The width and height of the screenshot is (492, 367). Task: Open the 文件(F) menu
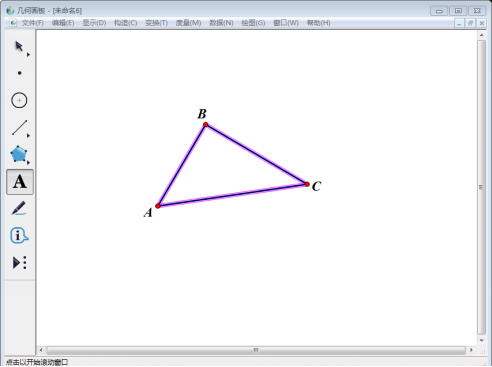33,23
